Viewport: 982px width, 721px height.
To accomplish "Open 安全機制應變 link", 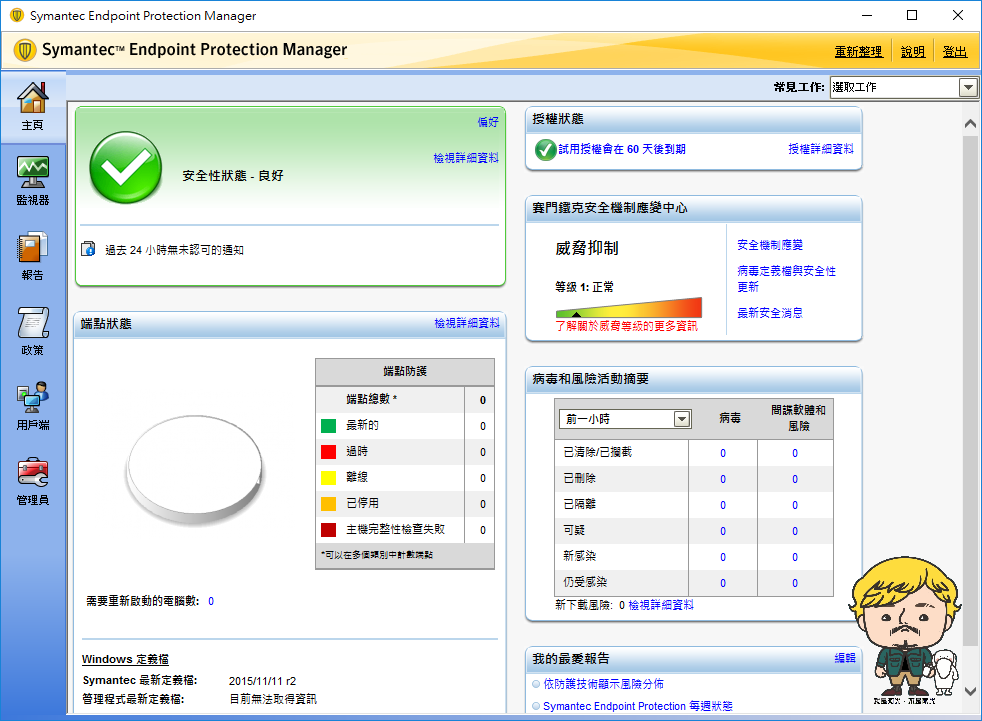I will tap(770, 245).
